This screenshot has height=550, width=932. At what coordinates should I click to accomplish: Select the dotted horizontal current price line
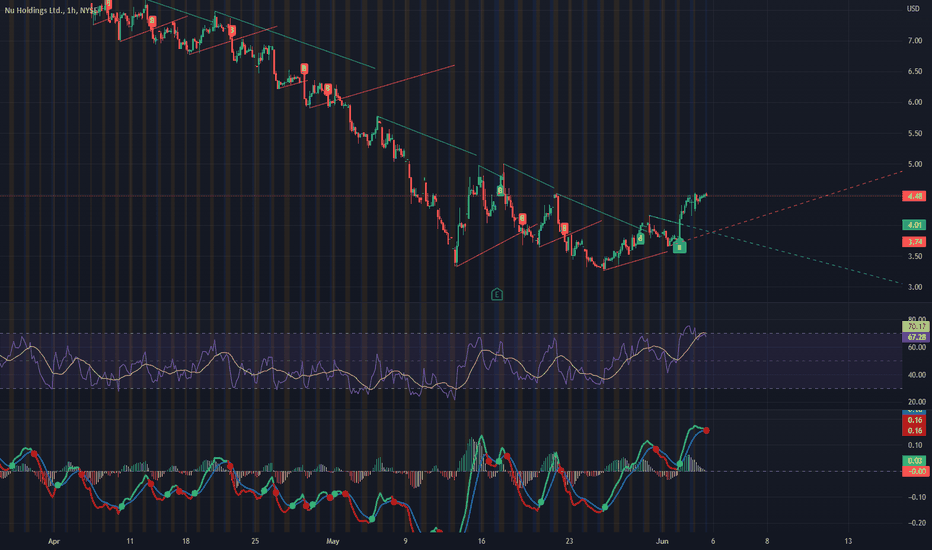click(x=451, y=196)
